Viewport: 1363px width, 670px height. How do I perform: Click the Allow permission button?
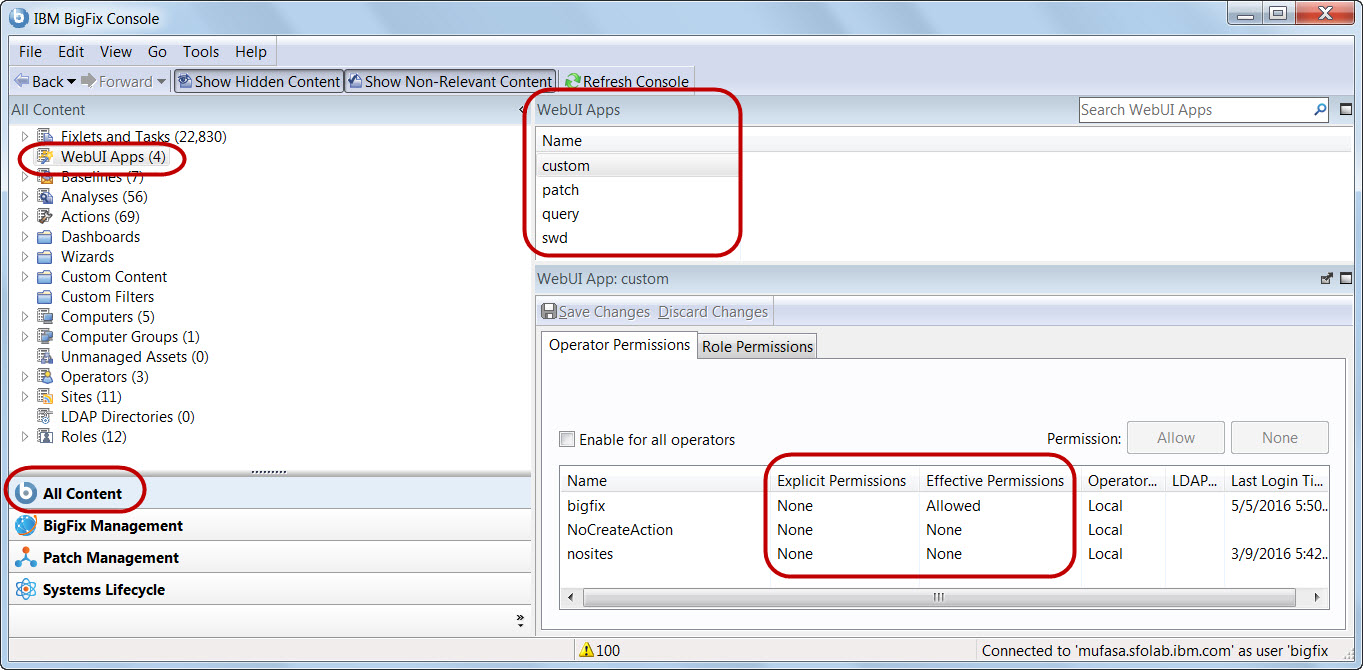coord(1175,437)
